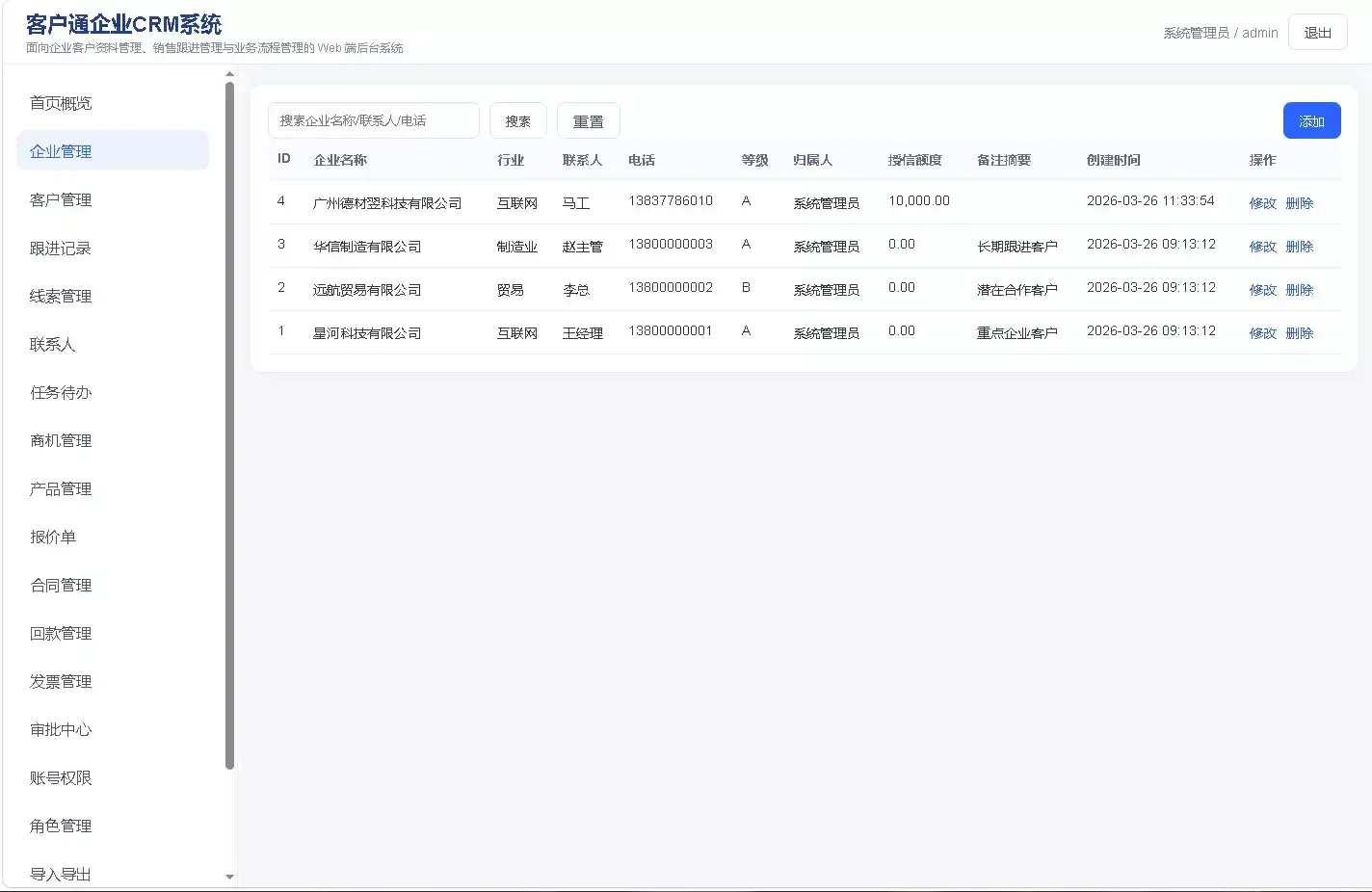Open the 联系人 contacts page
Screen dimensions: 1372x892
pos(53,344)
